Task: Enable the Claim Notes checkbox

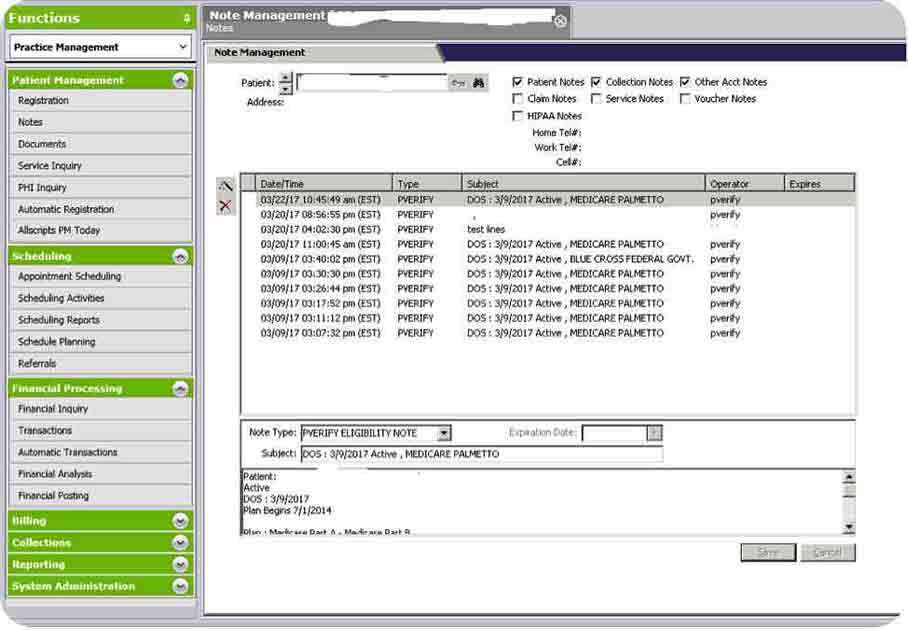Action: pyautogui.click(x=517, y=98)
